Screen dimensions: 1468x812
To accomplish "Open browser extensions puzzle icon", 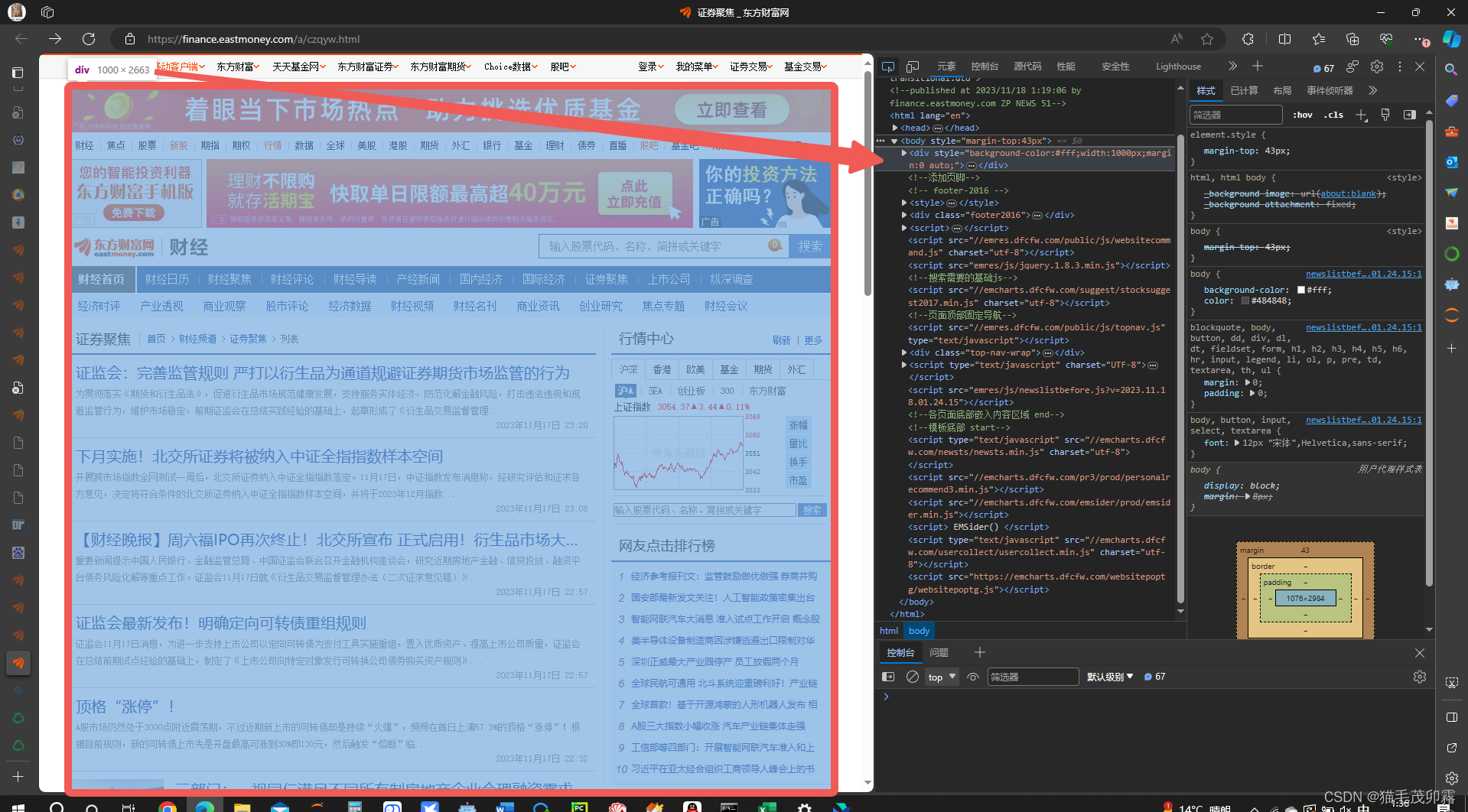I will (x=1248, y=39).
